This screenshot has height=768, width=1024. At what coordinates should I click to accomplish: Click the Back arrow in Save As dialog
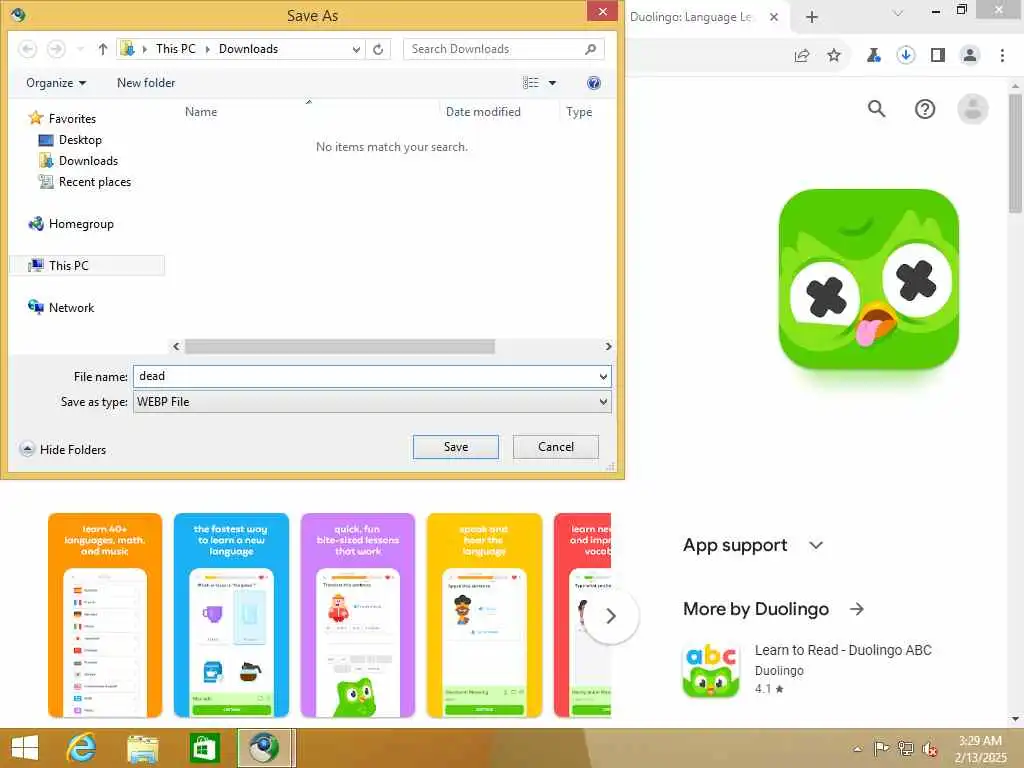pyautogui.click(x=27, y=49)
